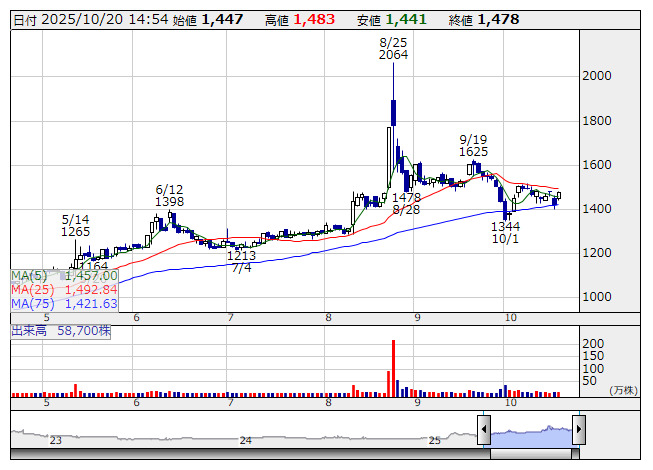Click the 6/12 high marker 1398
This screenshot has width=653, height=470.
pyautogui.click(x=170, y=202)
